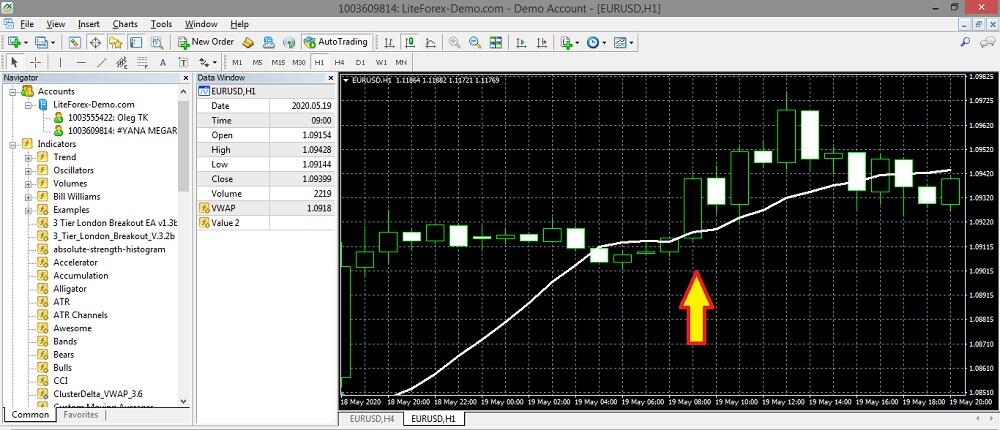
Task: Zoom out the chart
Action: pos(475,43)
